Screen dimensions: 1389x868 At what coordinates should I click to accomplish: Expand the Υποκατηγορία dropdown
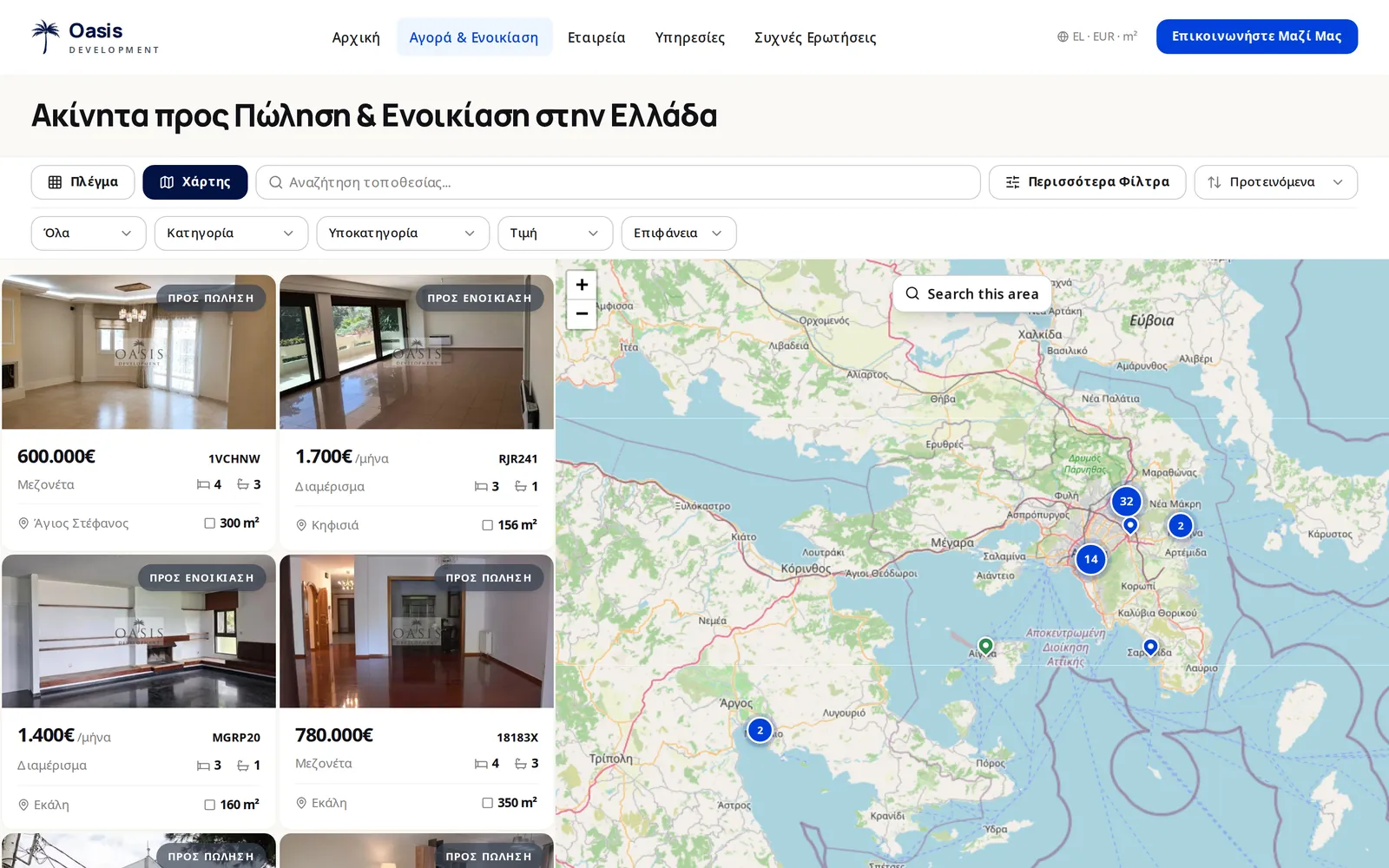403,233
